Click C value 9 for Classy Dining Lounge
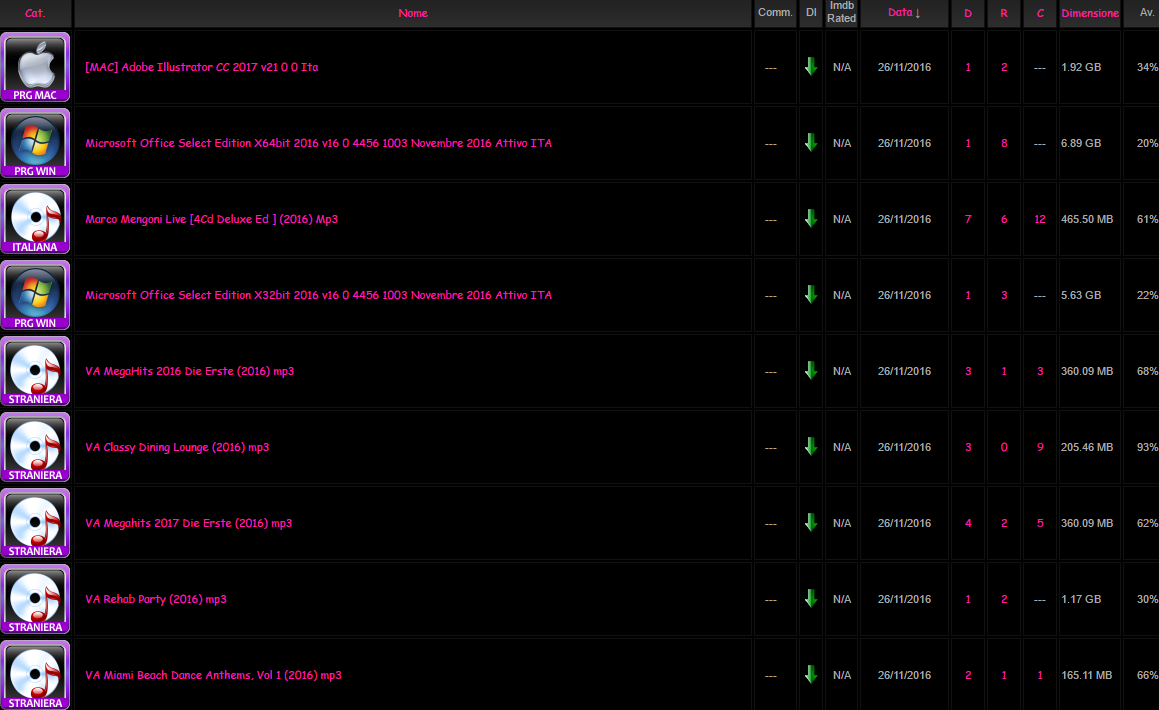Image resolution: width=1159 pixels, height=710 pixels. (x=1040, y=448)
